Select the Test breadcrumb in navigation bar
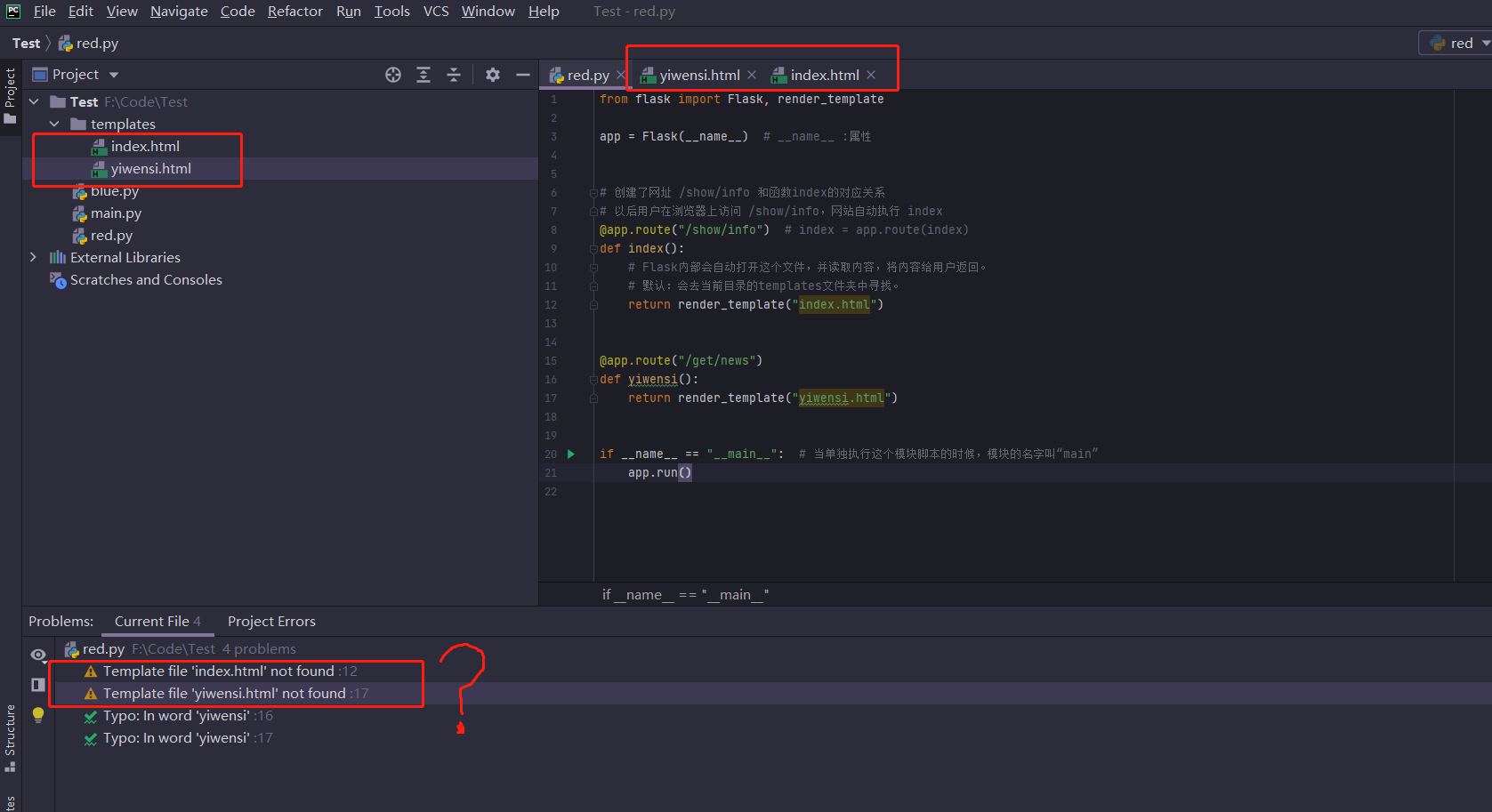The height and width of the screenshot is (812, 1492). (26, 44)
